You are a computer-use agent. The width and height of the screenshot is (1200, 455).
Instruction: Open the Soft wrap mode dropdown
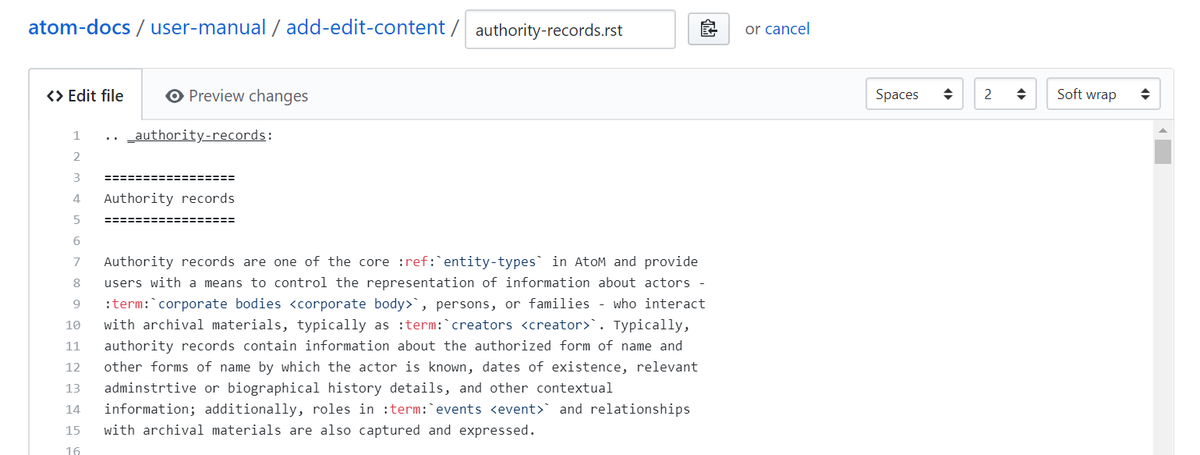1103,94
